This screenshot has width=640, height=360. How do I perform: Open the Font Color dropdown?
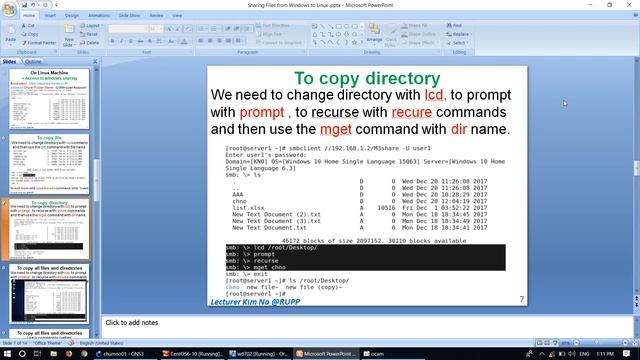click(184, 41)
